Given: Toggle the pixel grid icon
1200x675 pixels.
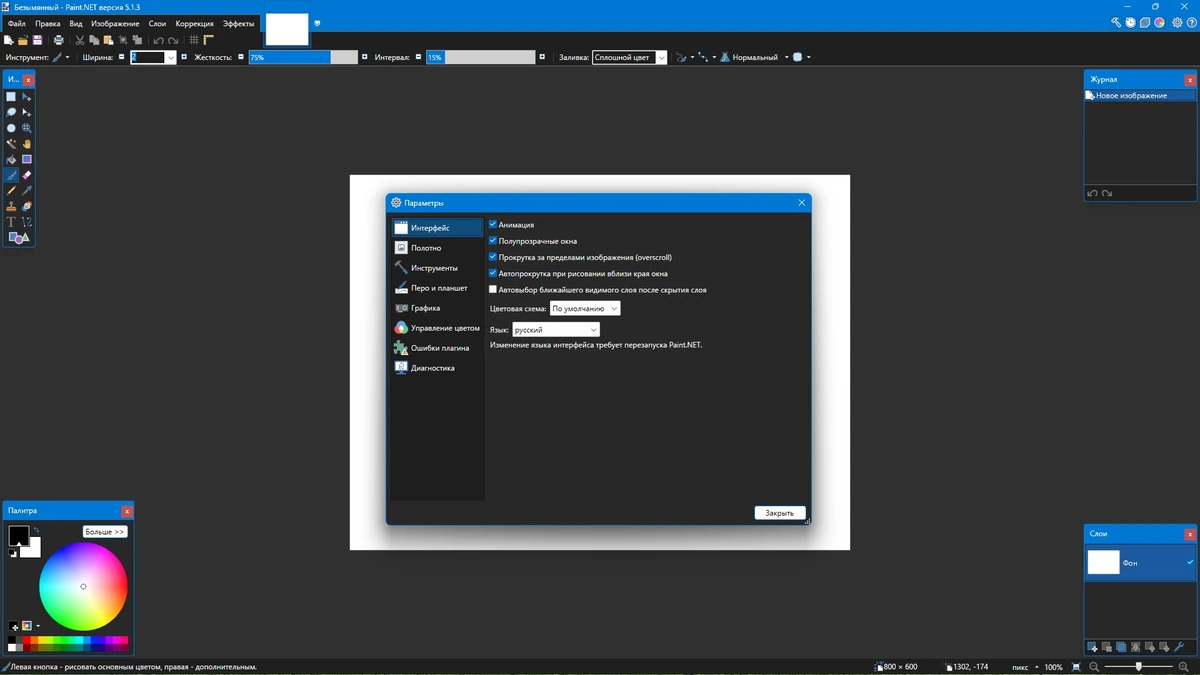Looking at the screenshot, I should [x=194, y=40].
